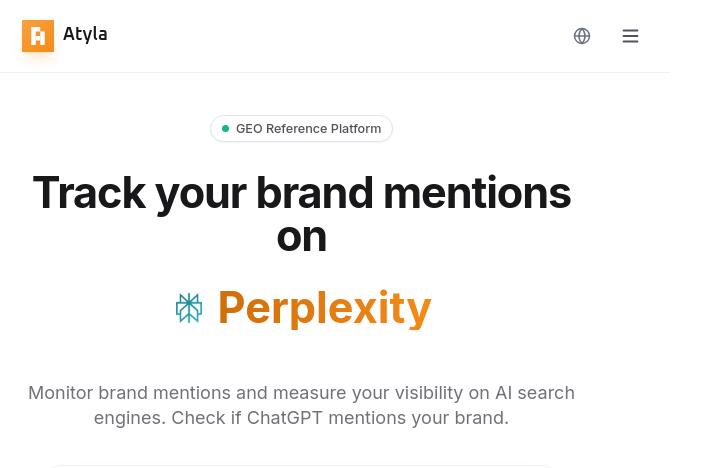Click the word "brand" in the main headline
Screen dimensions: 702x468
314,193
